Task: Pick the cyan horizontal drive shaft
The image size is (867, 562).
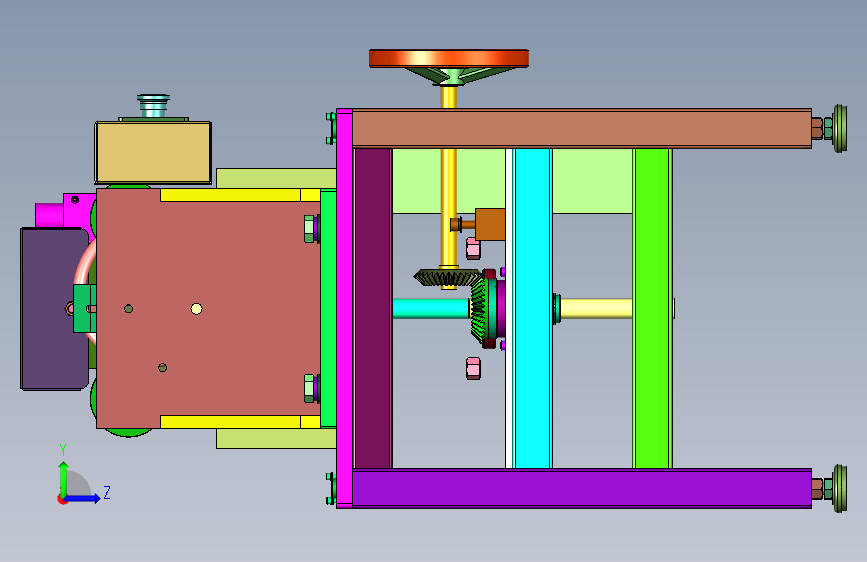Action: click(x=431, y=308)
